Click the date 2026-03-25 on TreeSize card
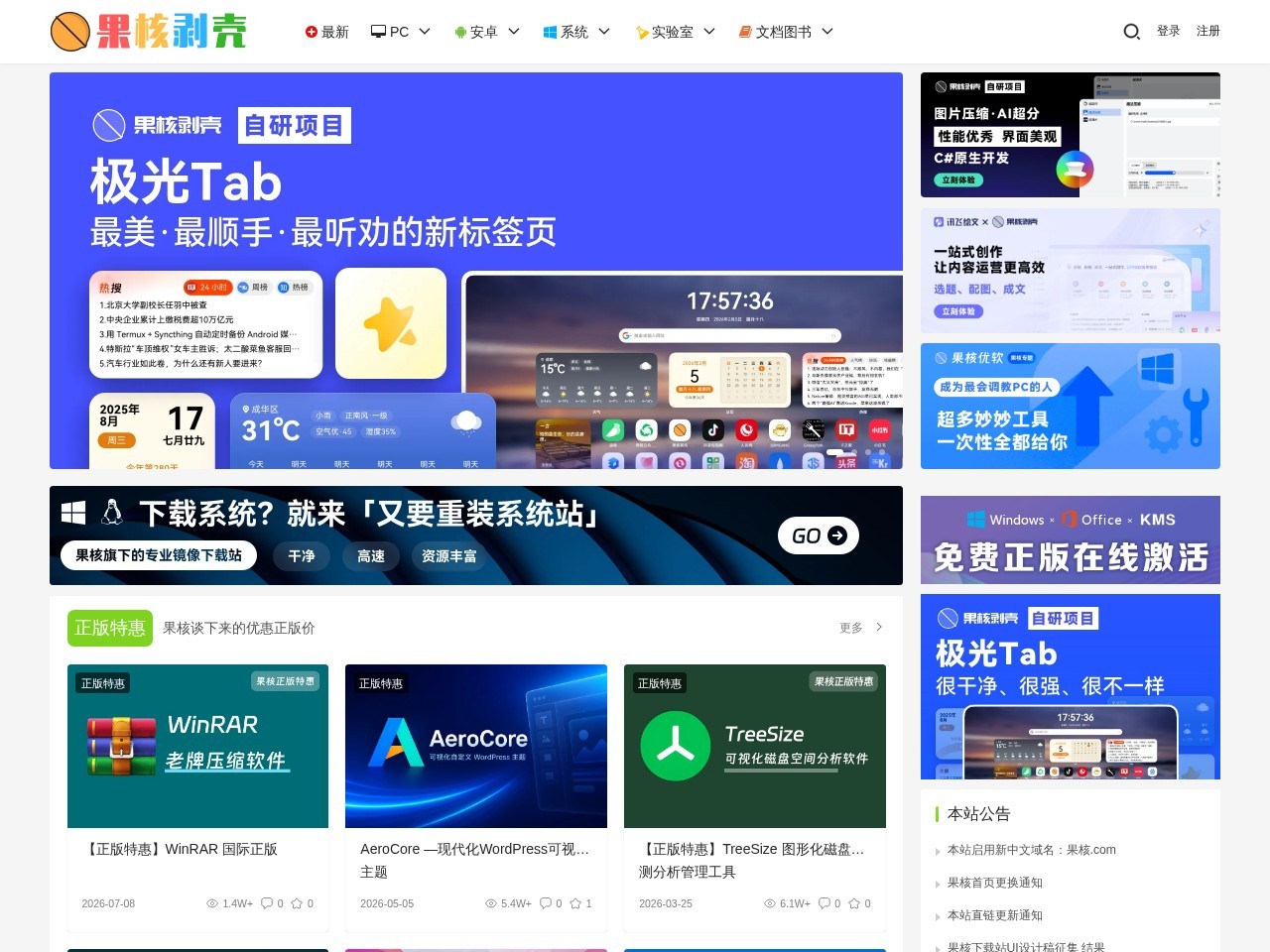1270x952 pixels. coord(666,903)
